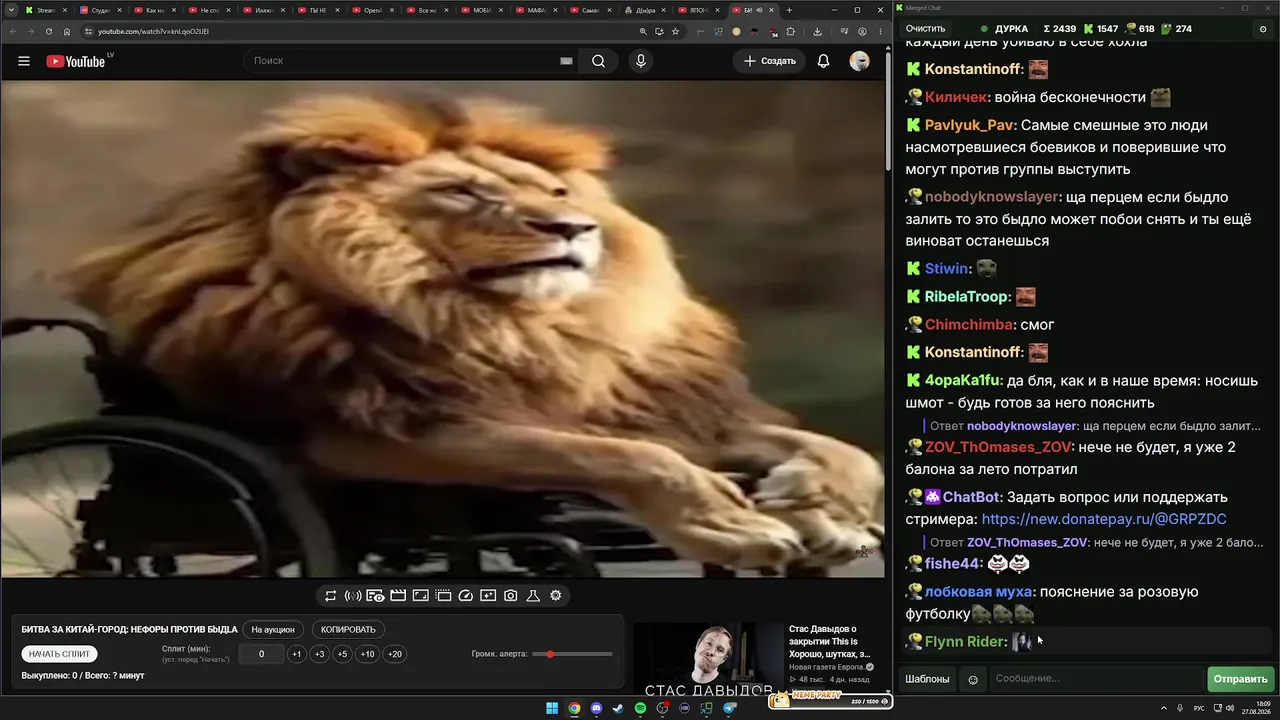Viewport: 1280px width, 720px height.
Task: Switch to the МАФИ browser tab
Action: click(537, 10)
